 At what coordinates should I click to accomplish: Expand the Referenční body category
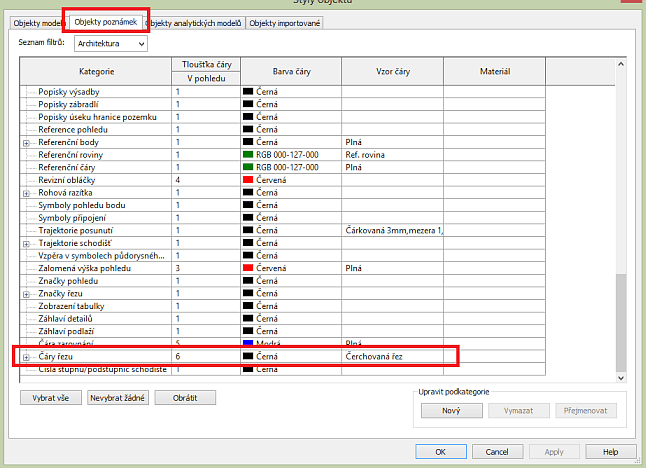26,143
